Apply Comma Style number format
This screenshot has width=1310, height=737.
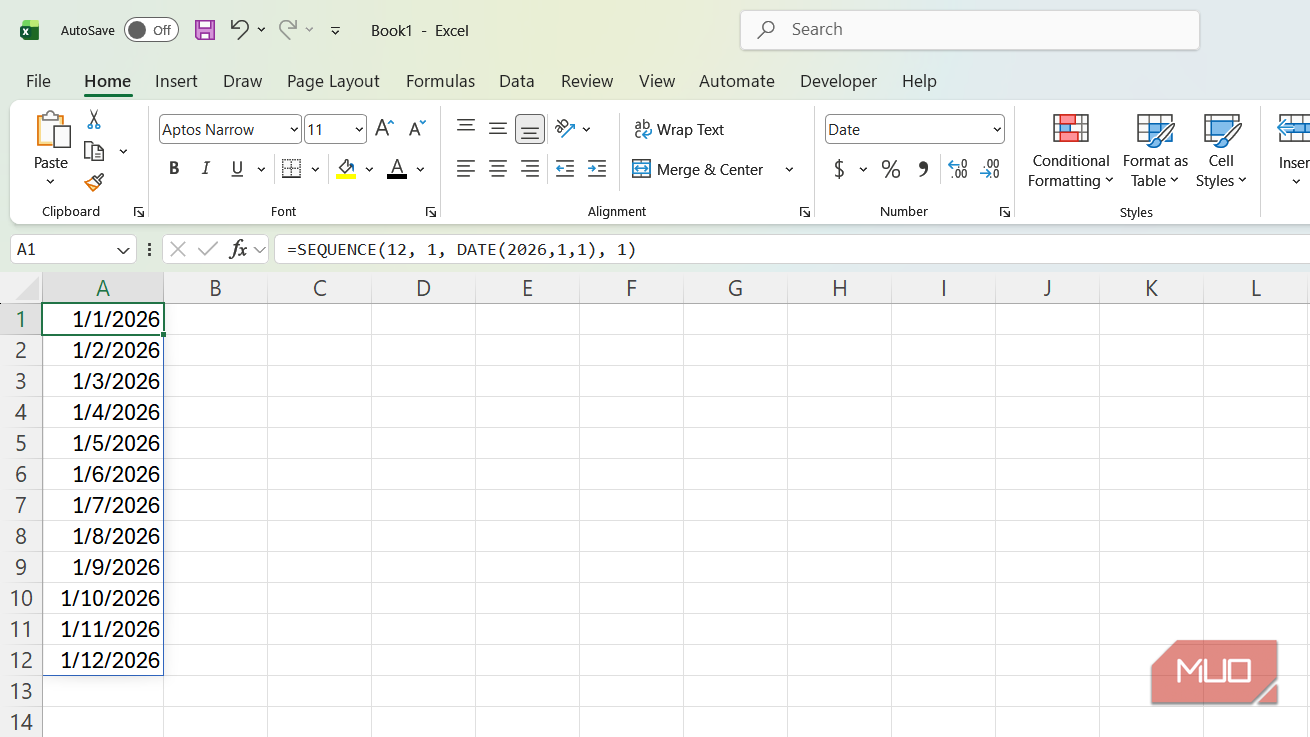point(923,169)
